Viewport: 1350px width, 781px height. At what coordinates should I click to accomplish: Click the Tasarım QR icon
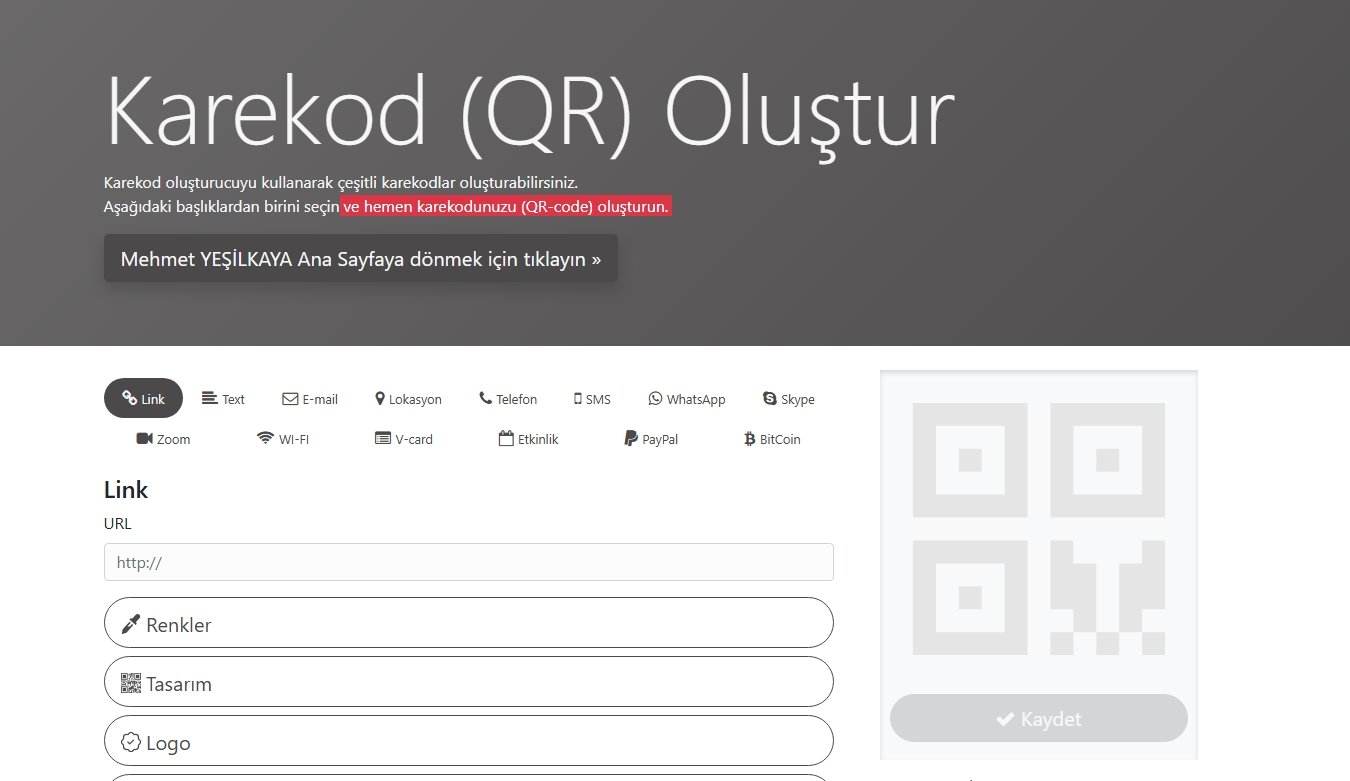click(x=131, y=683)
